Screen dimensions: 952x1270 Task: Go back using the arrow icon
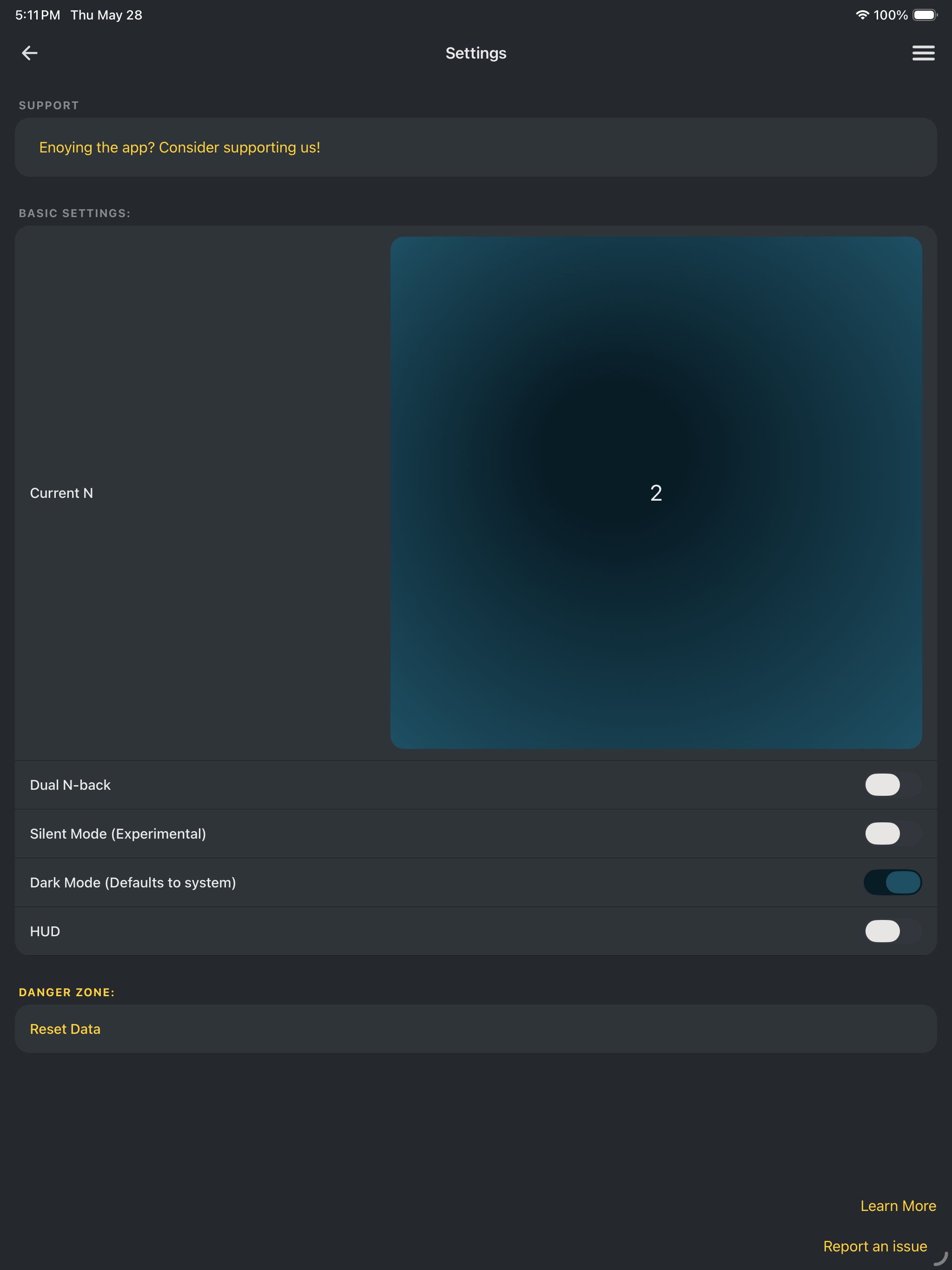(29, 53)
